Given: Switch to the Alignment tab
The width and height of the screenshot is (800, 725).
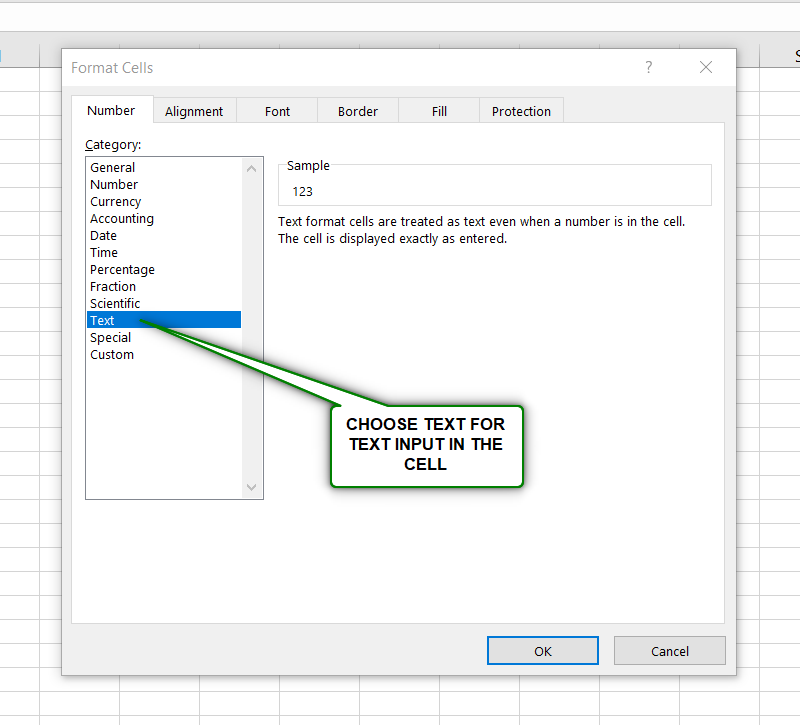Looking at the screenshot, I should point(194,111).
